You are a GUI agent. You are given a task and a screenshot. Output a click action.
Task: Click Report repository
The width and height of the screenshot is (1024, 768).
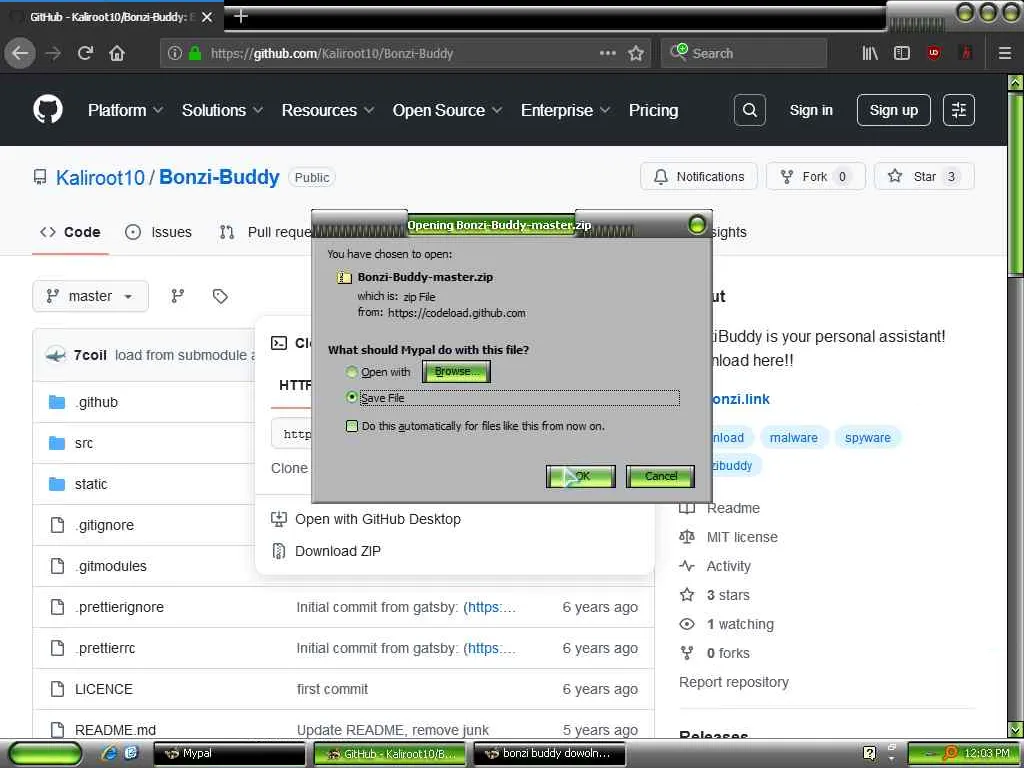[x=733, y=682]
